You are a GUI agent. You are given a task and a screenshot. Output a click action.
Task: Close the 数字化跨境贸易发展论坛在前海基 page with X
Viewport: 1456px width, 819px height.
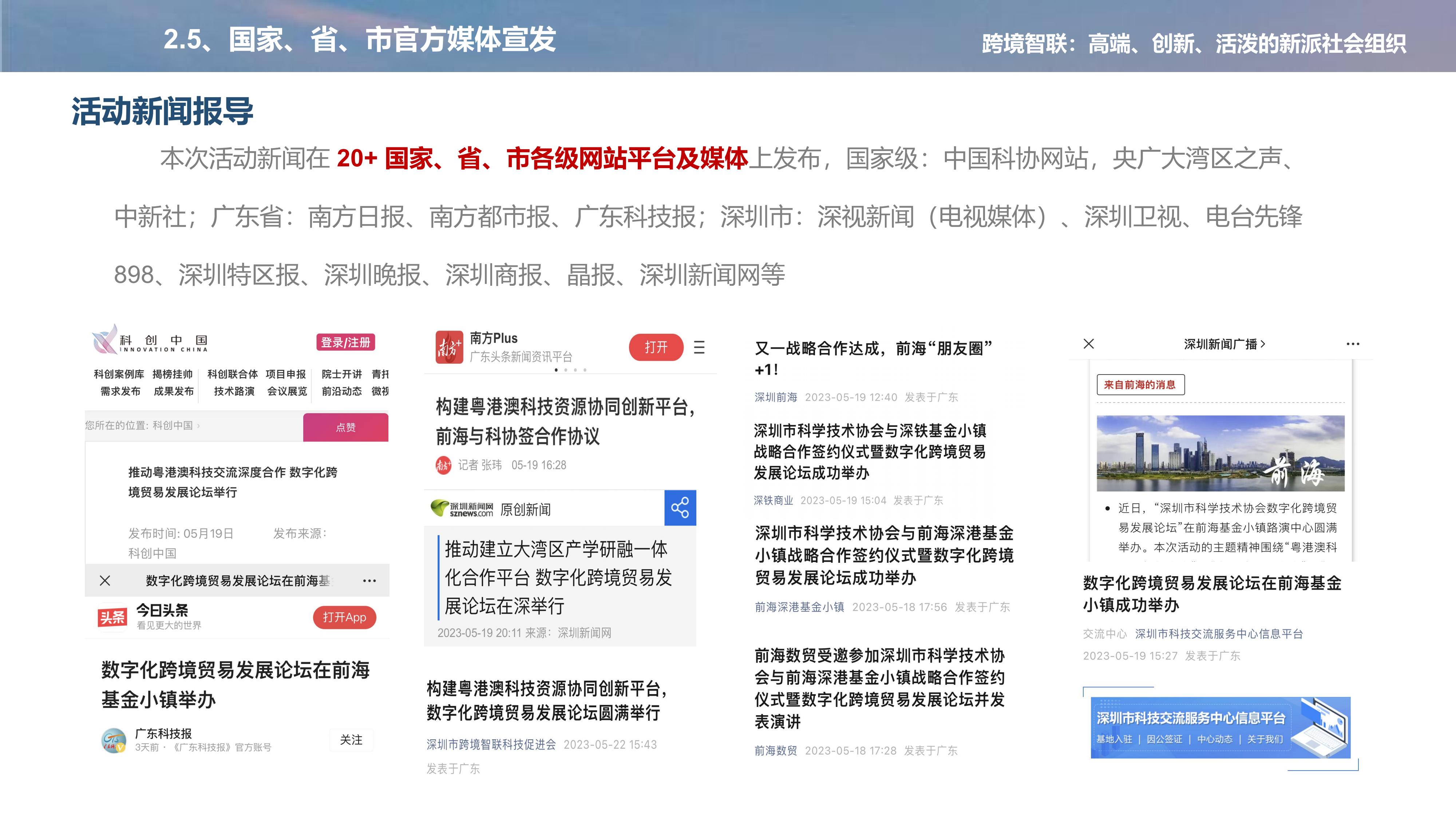tap(104, 581)
